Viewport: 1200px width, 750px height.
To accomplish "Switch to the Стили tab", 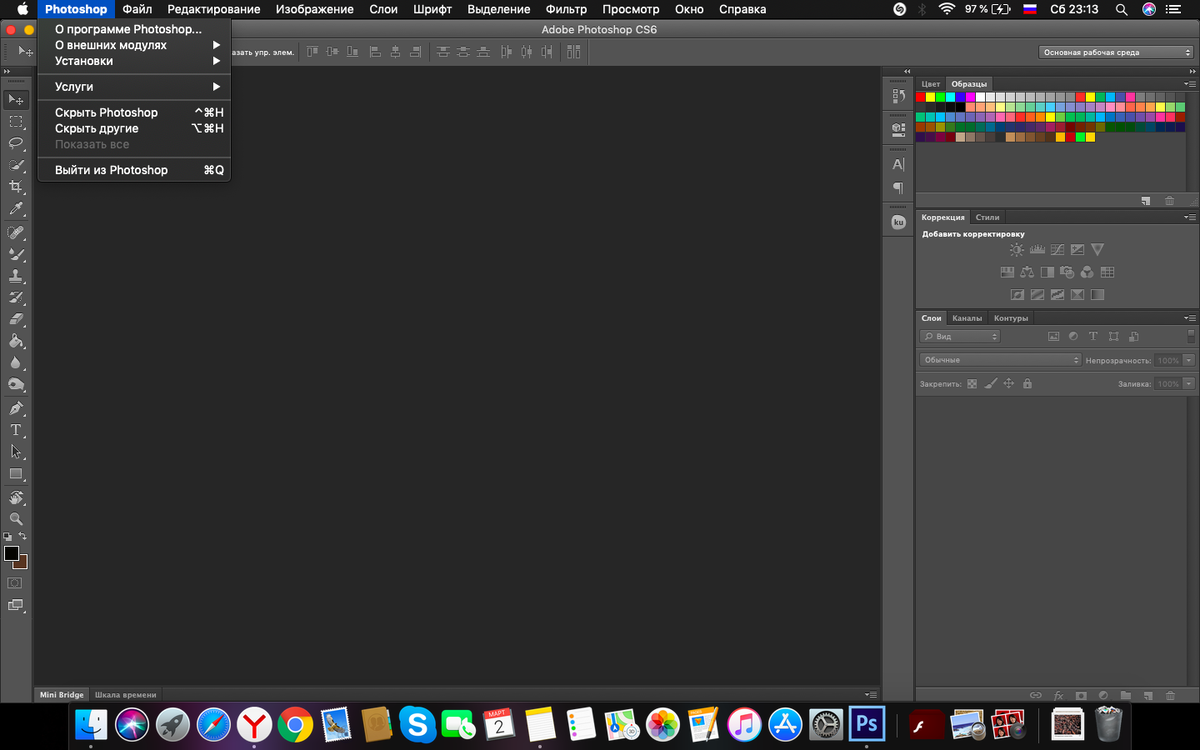I will tap(987, 217).
